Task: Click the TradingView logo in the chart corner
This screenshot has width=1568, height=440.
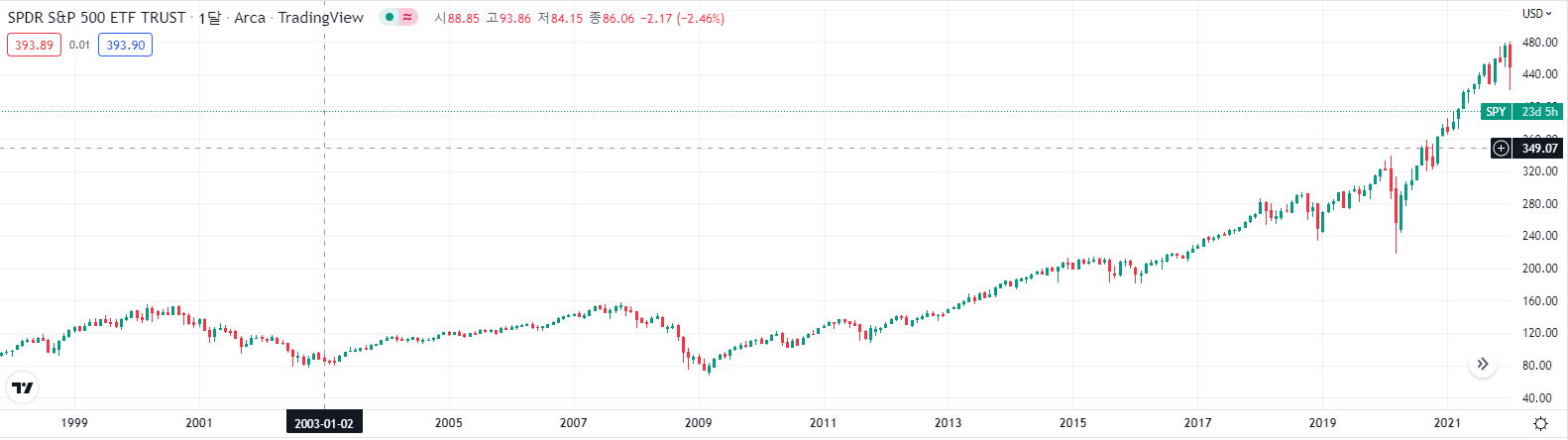Action: [23, 387]
